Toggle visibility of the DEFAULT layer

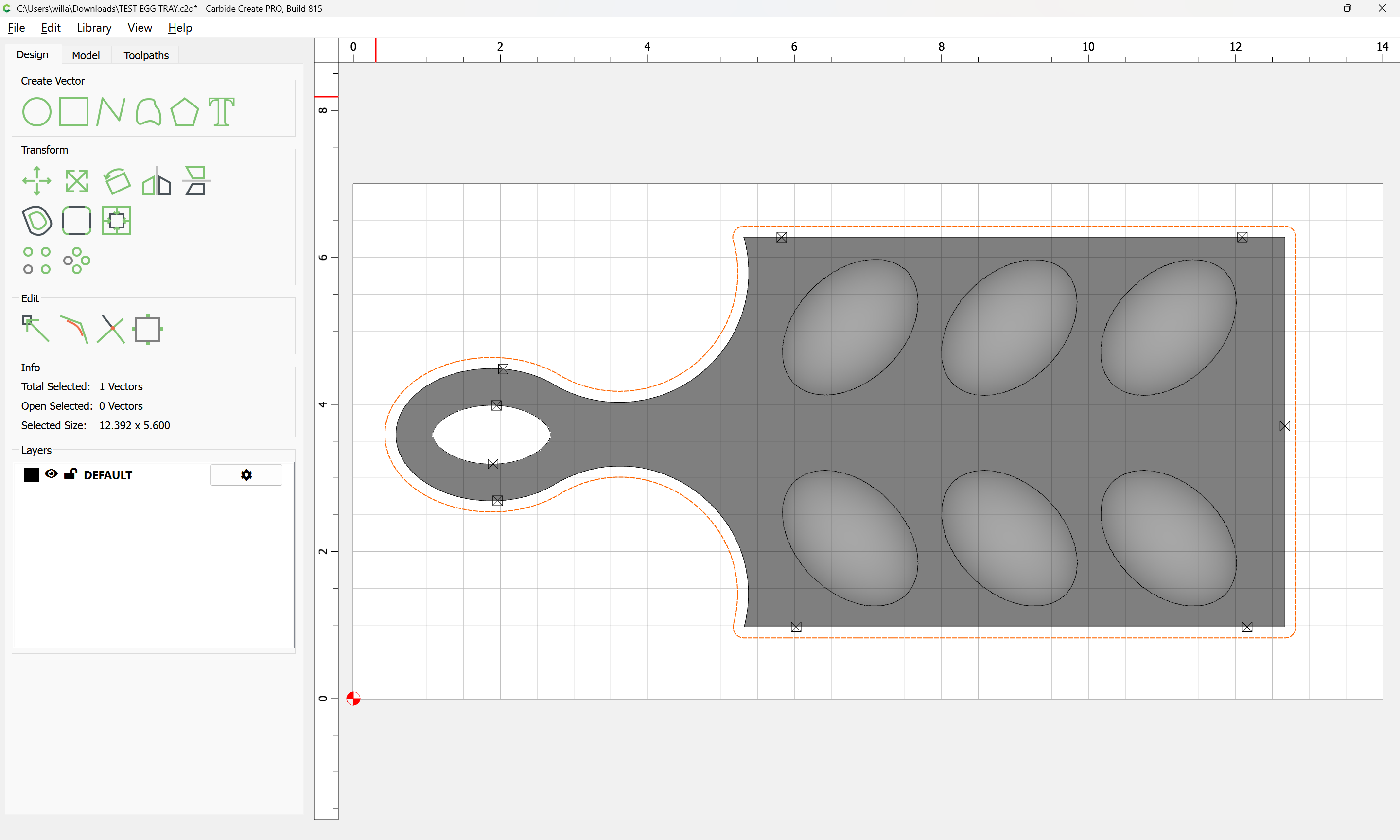click(x=51, y=474)
